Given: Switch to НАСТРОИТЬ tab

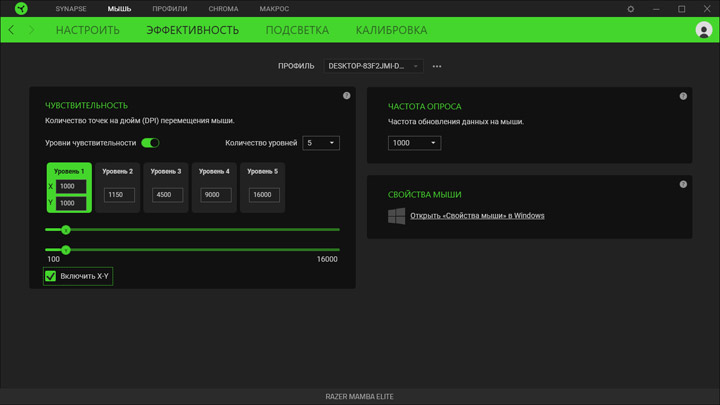Looking at the screenshot, I should pos(88,30).
